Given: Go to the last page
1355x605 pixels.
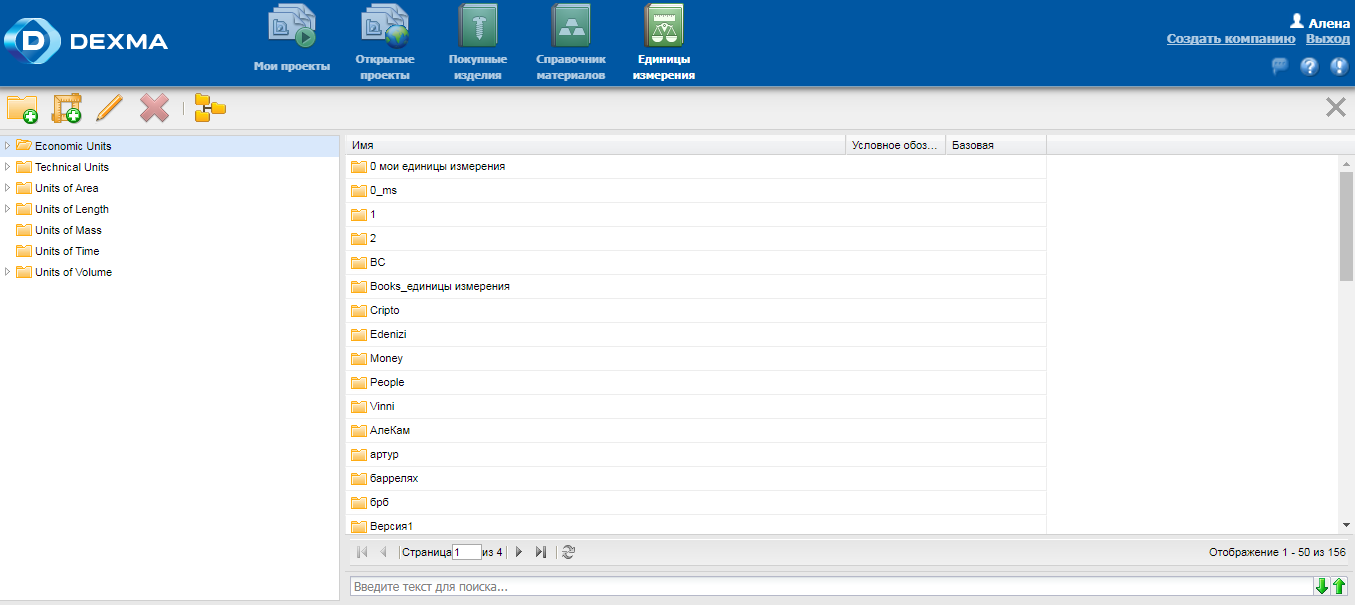Looking at the screenshot, I should pos(541,552).
